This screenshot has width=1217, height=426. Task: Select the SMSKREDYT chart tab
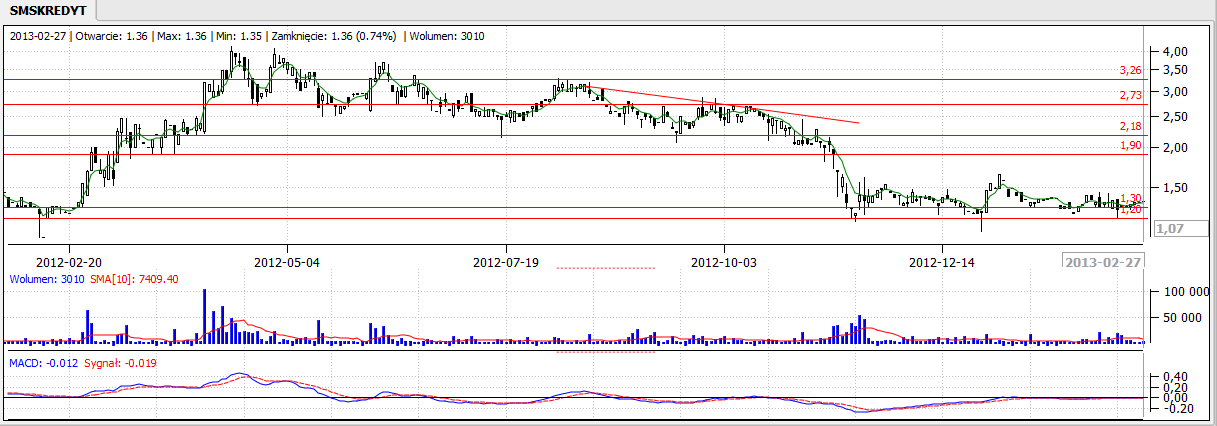point(47,11)
